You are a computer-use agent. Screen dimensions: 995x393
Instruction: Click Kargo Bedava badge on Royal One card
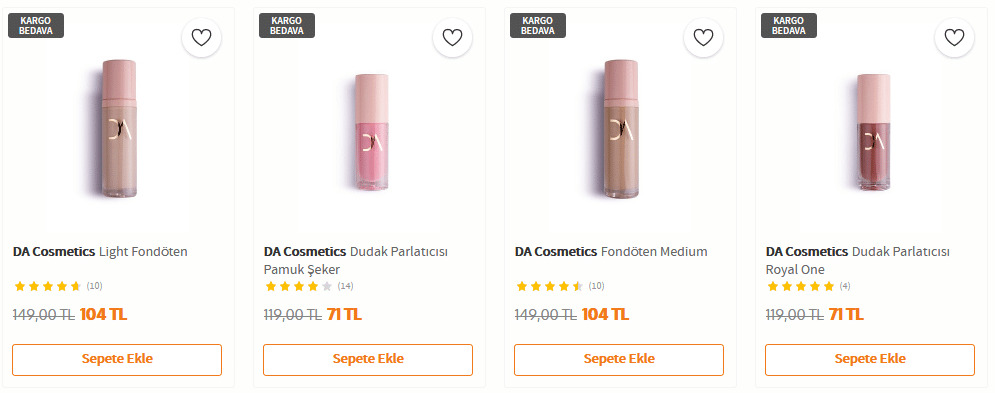789,25
